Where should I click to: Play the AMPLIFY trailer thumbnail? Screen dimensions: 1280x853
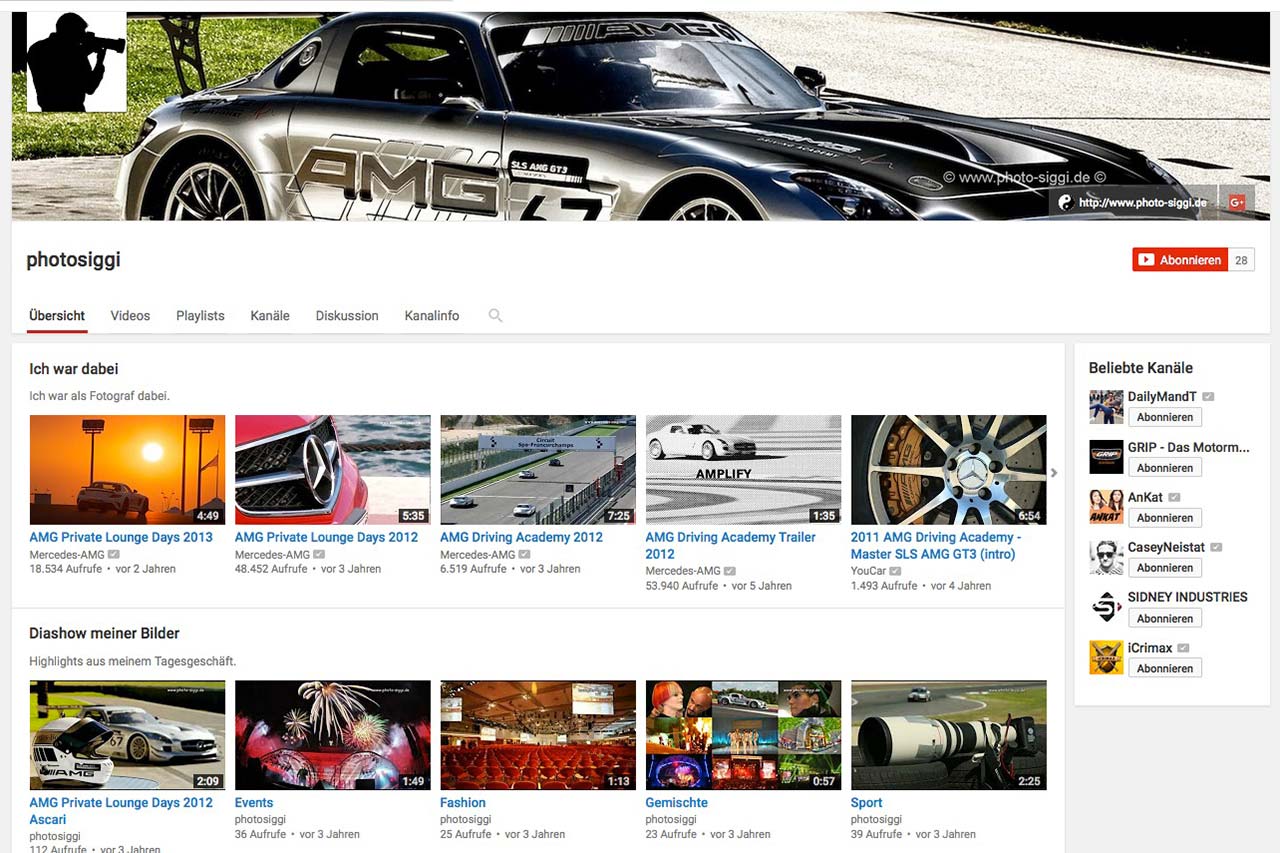click(x=743, y=470)
